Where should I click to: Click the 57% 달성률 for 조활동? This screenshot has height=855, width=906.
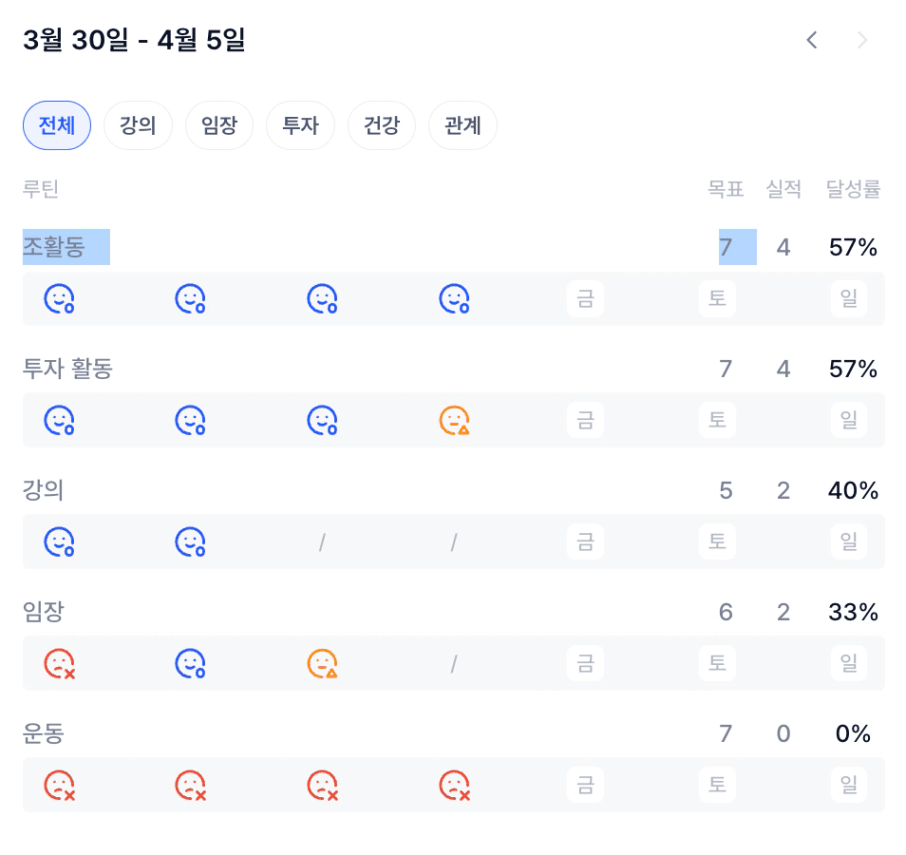(853, 247)
